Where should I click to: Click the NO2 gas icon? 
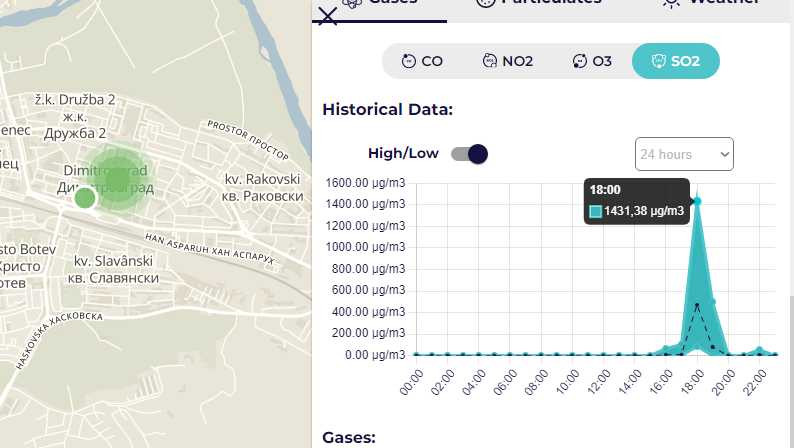point(489,61)
